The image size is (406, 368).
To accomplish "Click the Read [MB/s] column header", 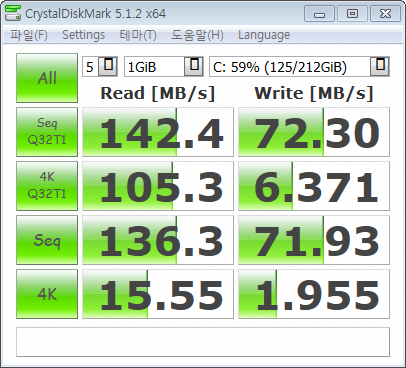I will tap(158, 93).
